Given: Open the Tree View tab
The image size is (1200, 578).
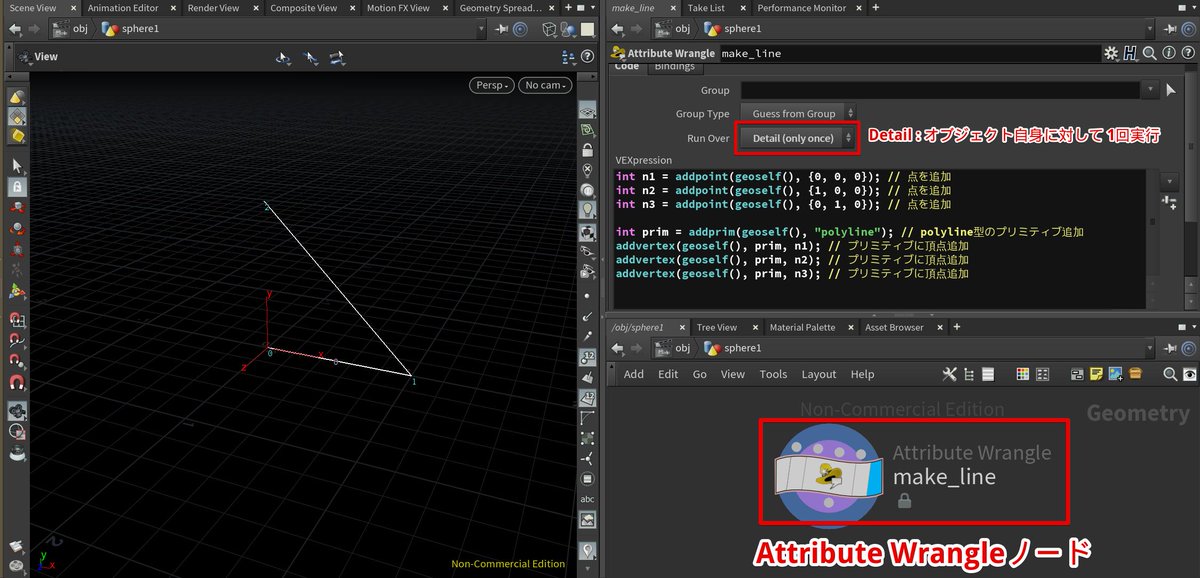Looking at the screenshot, I should click(717, 327).
